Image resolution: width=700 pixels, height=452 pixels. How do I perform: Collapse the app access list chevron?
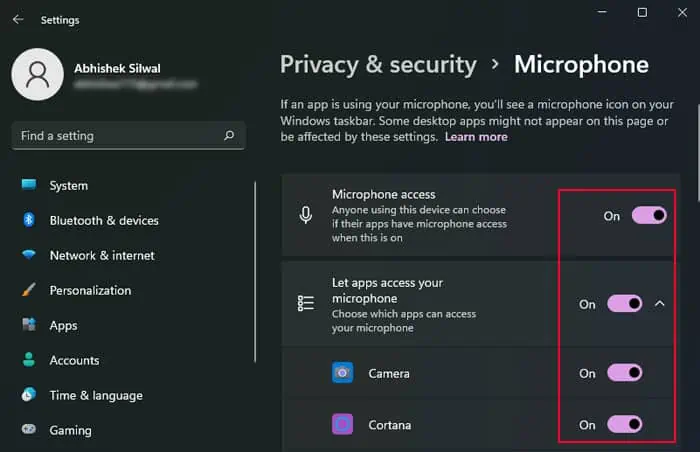coord(660,304)
